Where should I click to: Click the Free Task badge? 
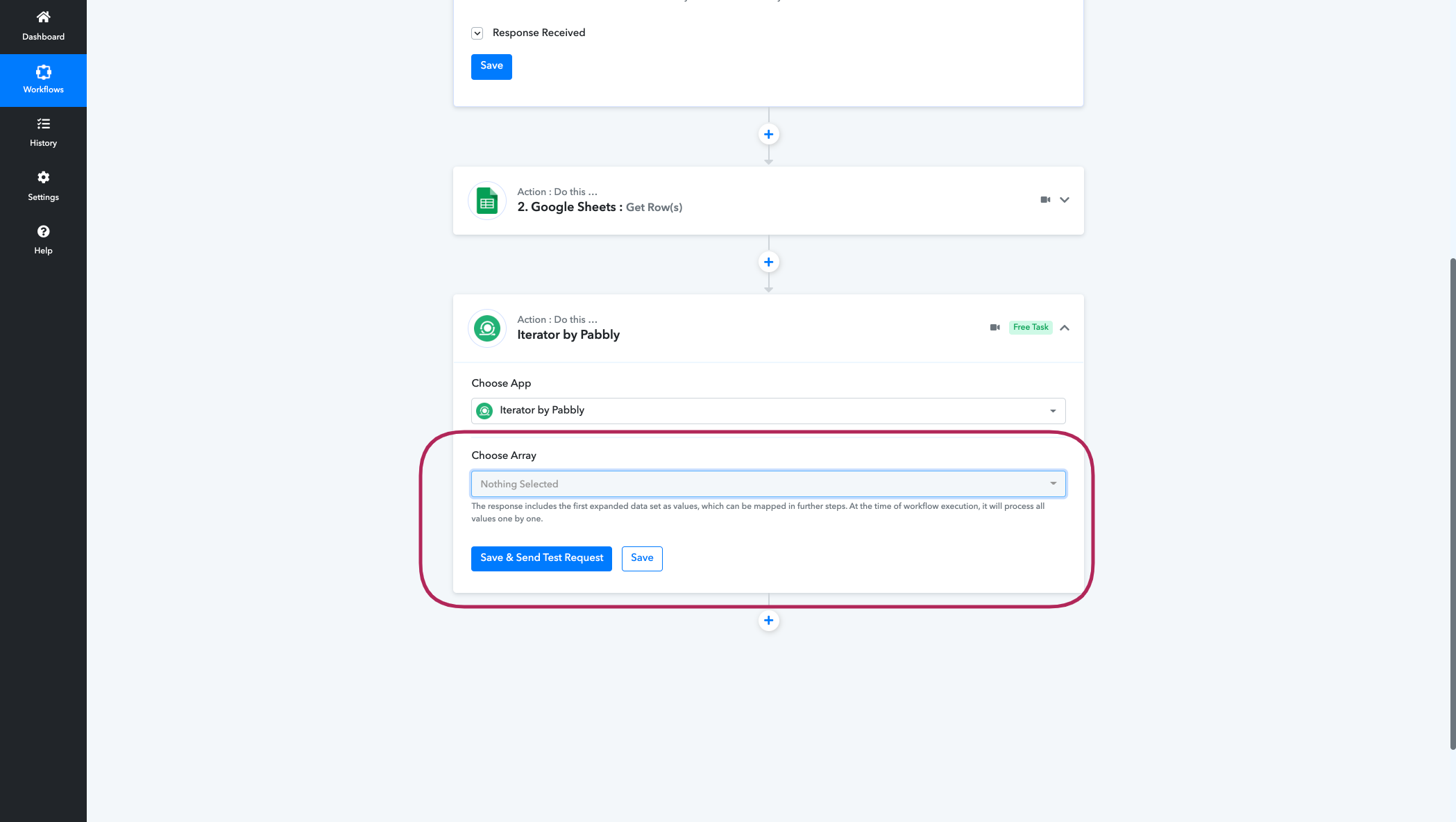click(1031, 328)
